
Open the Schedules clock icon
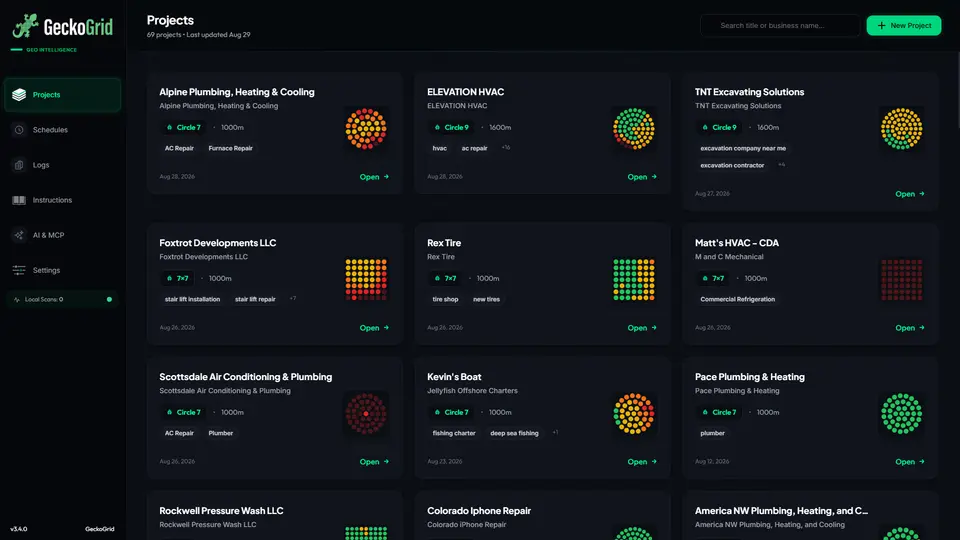(x=19, y=130)
